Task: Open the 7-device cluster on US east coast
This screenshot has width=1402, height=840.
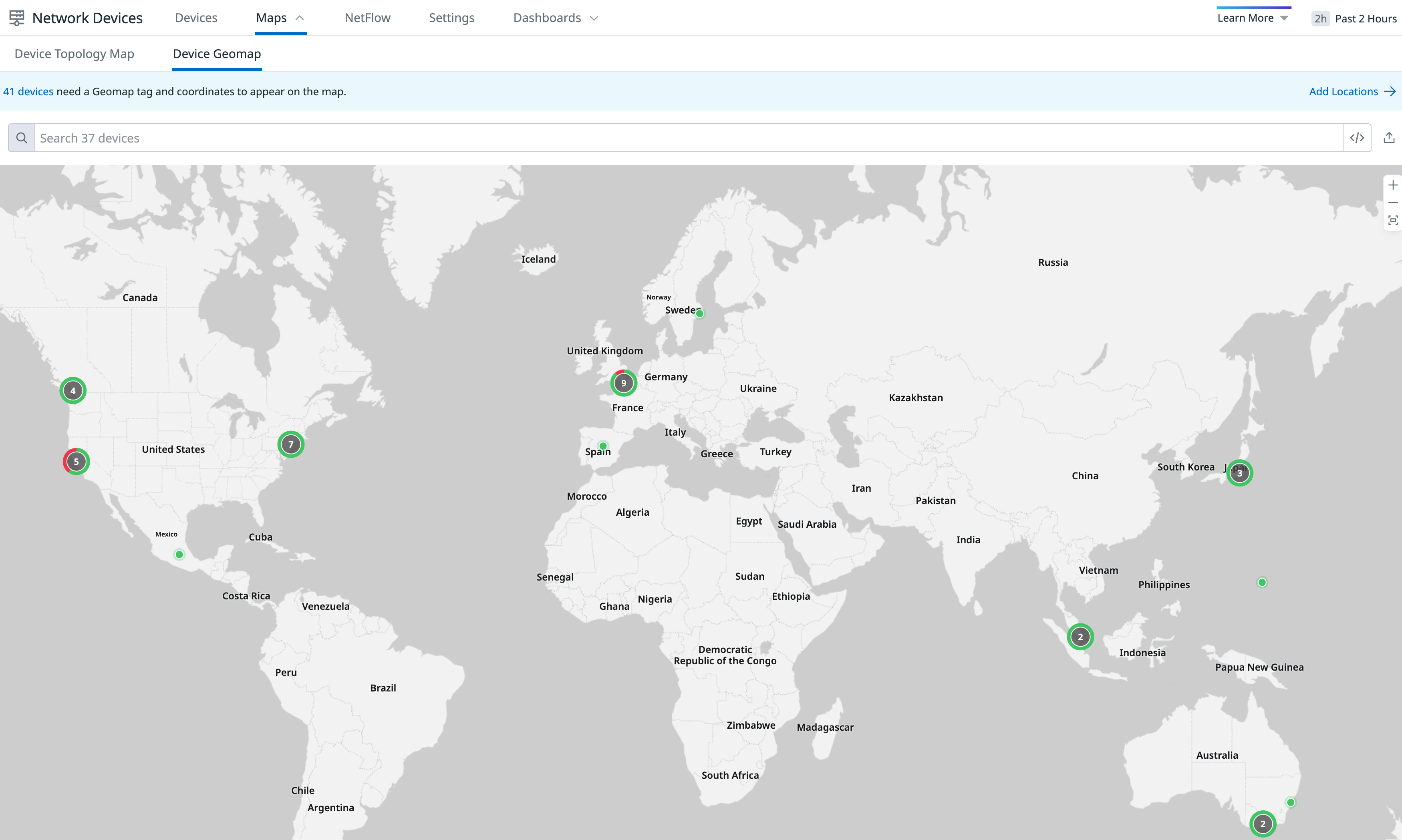Action: coord(290,444)
